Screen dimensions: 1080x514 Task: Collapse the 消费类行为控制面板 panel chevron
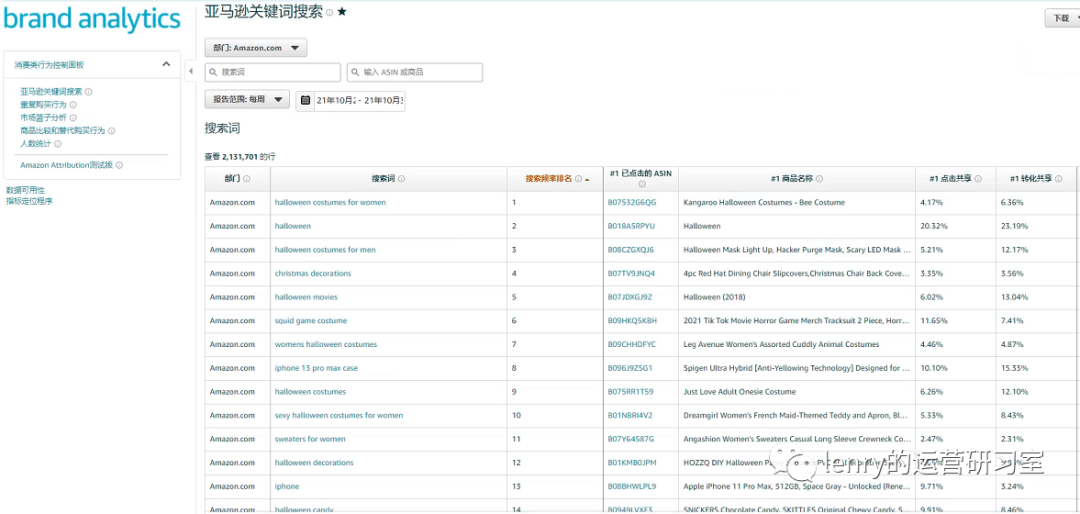pos(166,64)
